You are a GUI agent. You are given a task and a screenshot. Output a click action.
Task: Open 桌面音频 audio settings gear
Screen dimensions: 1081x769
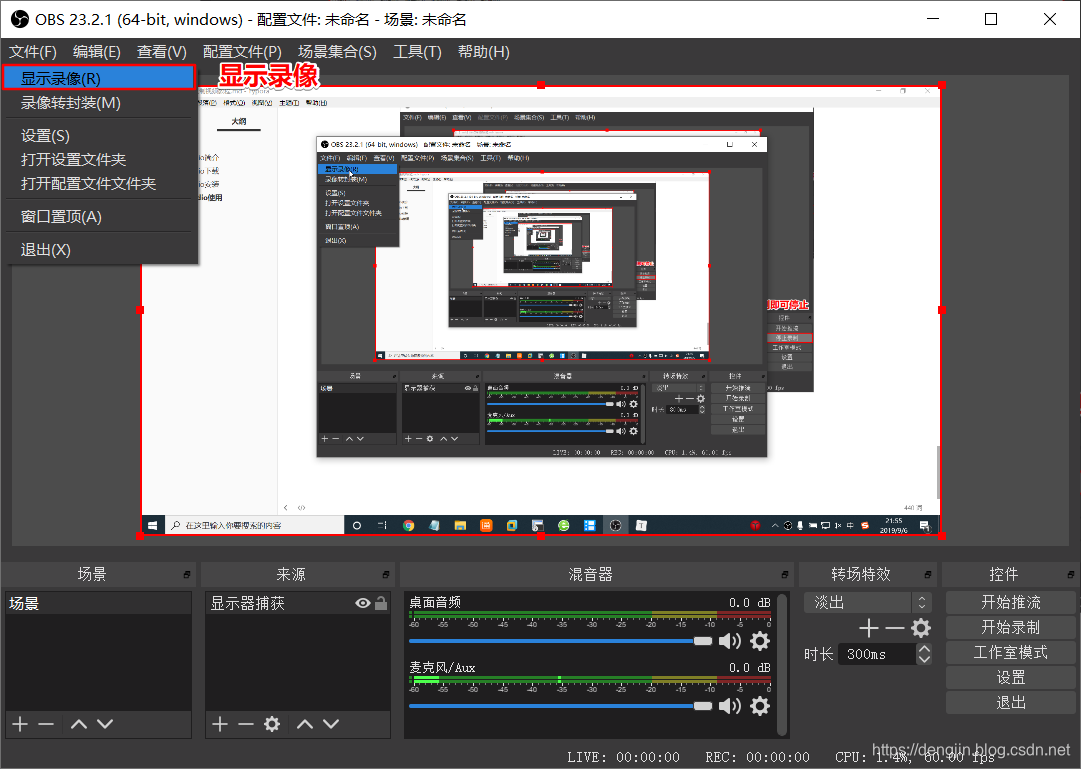coord(760,641)
